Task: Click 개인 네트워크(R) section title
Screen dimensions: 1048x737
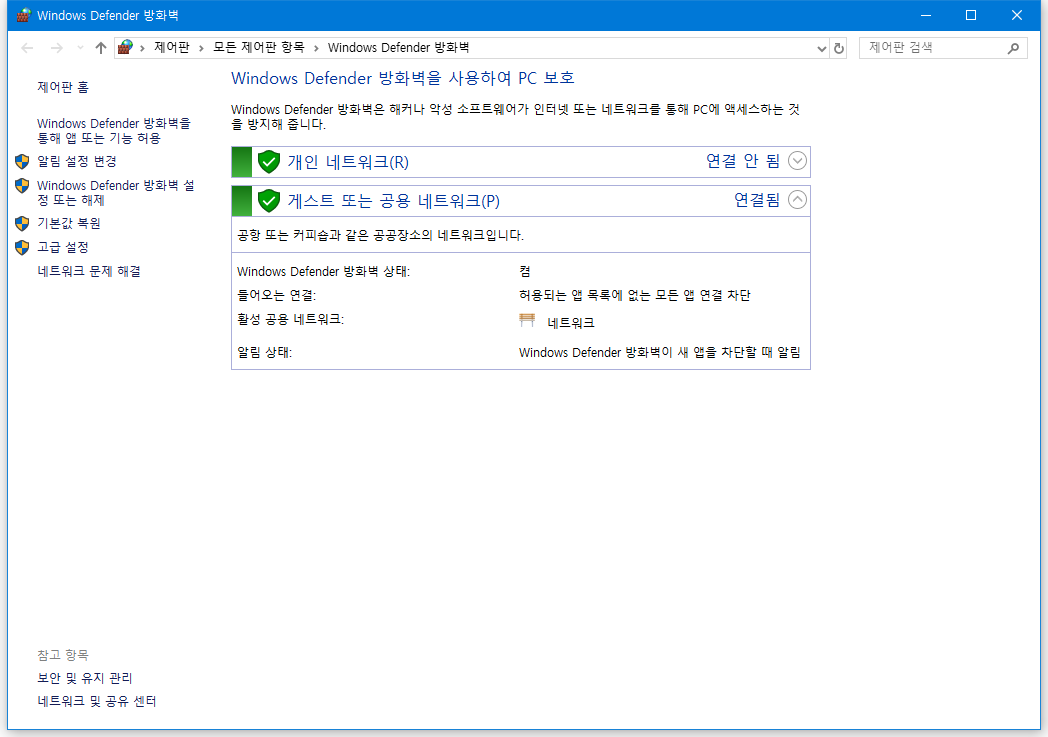Action: 348,162
